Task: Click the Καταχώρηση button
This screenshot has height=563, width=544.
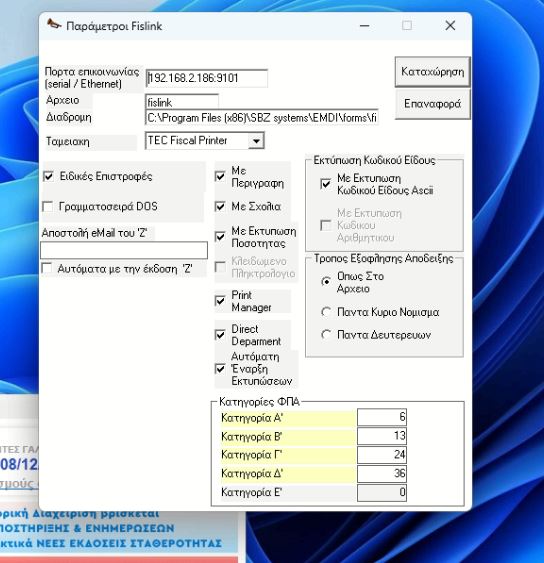Action: coord(432,72)
